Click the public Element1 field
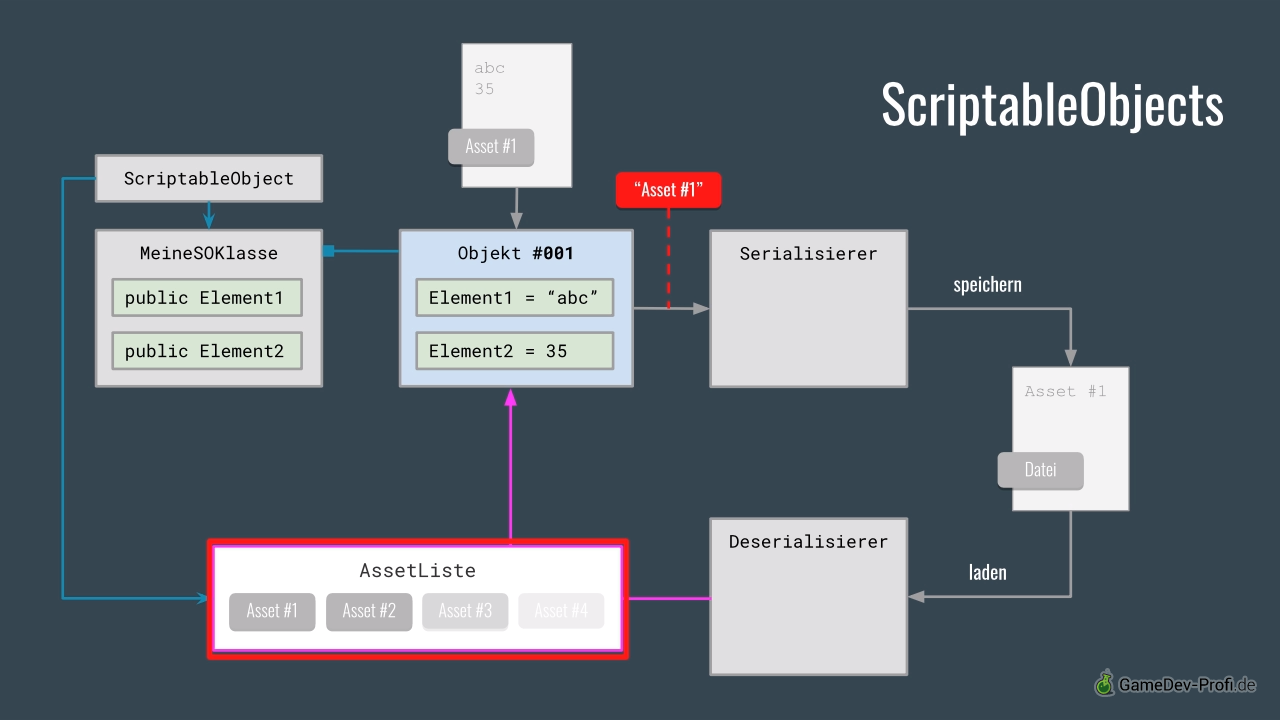The width and height of the screenshot is (1280, 720). 206,298
